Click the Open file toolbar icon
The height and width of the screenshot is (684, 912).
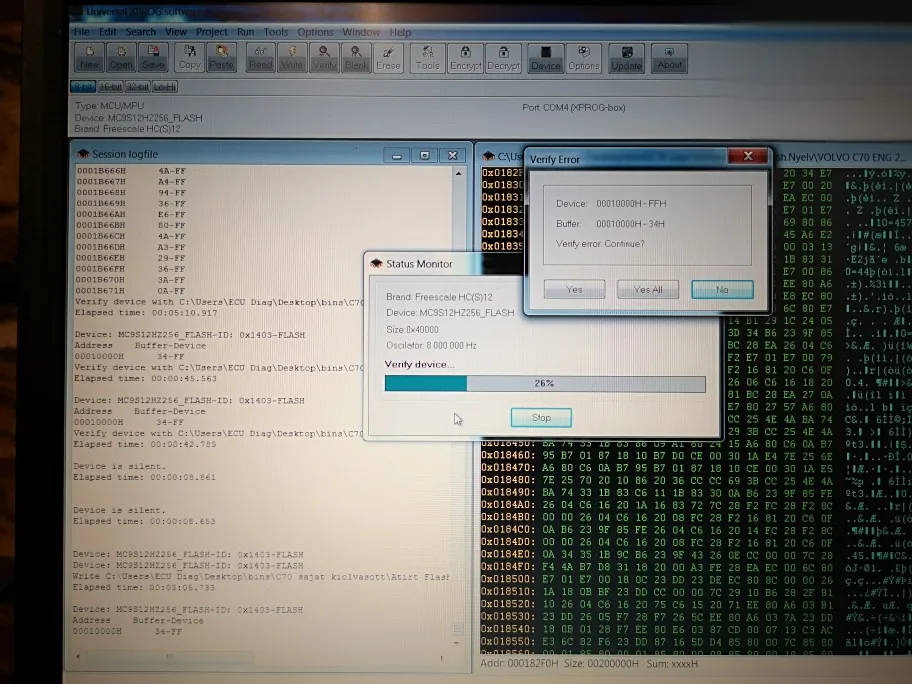pyautogui.click(x=122, y=58)
